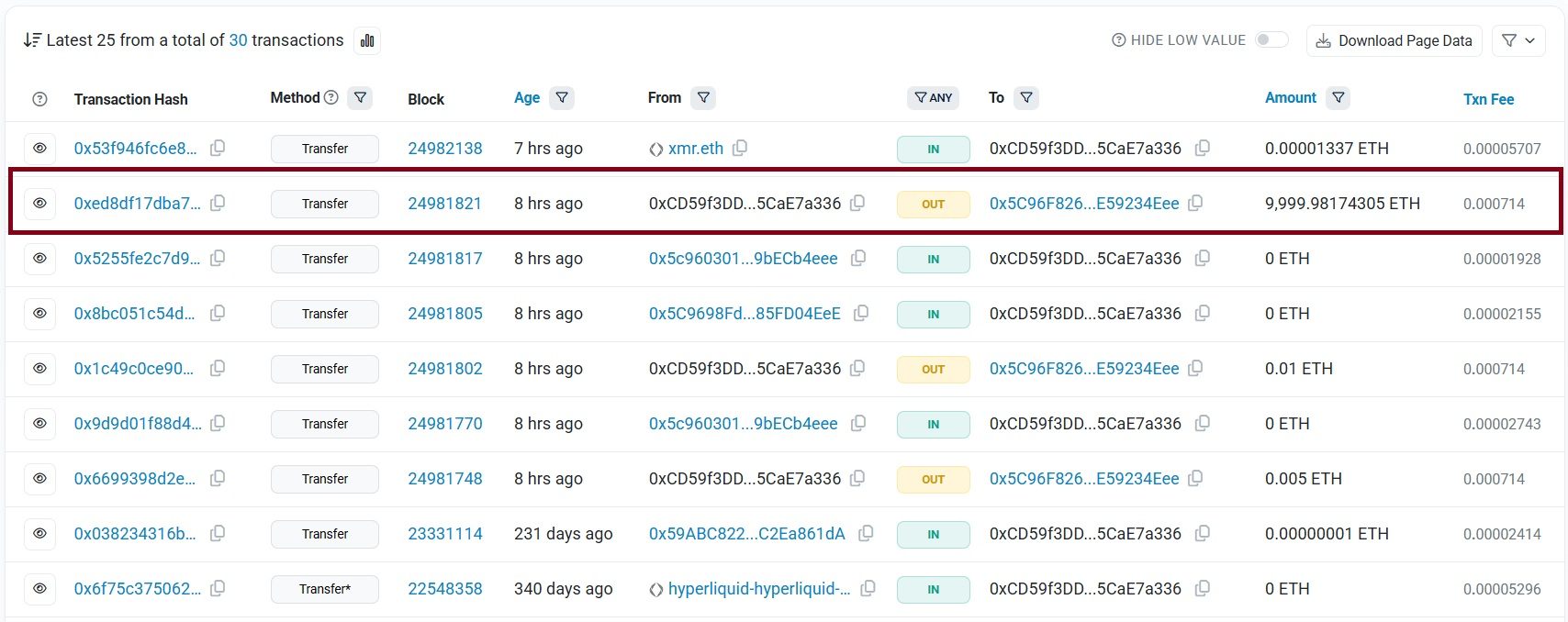1568x622 pixels.
Task: Open the To address filter
Action: point(1026,97)
